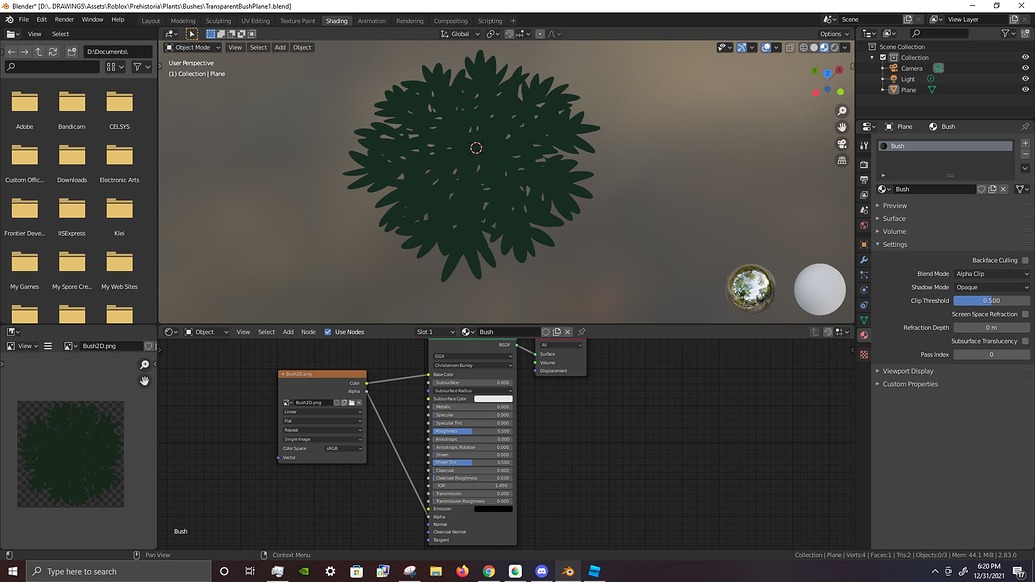Toggle the Use Nodes checkbox
Viewport: 1035px width, 582px height.
[327, 332]
